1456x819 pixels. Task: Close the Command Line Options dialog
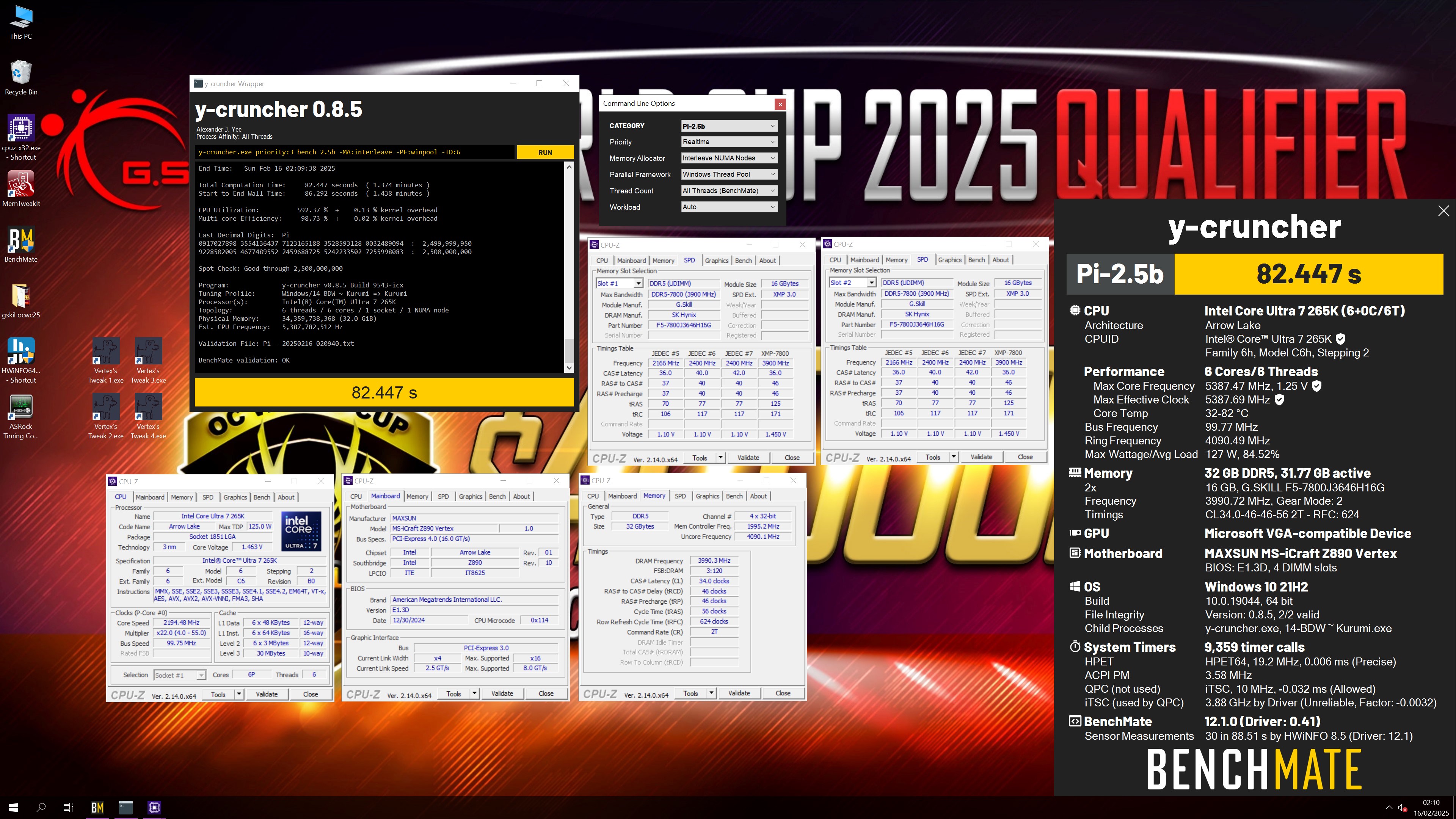tap(780, 104)
